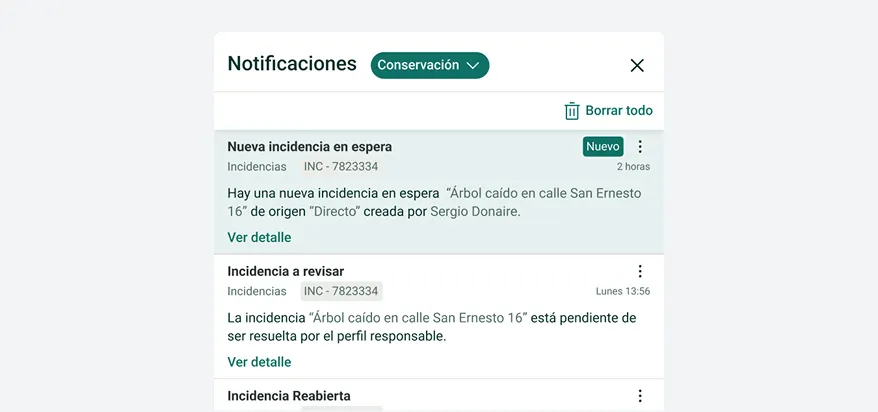Click the Lunes 13:56 timestamp

623,291
